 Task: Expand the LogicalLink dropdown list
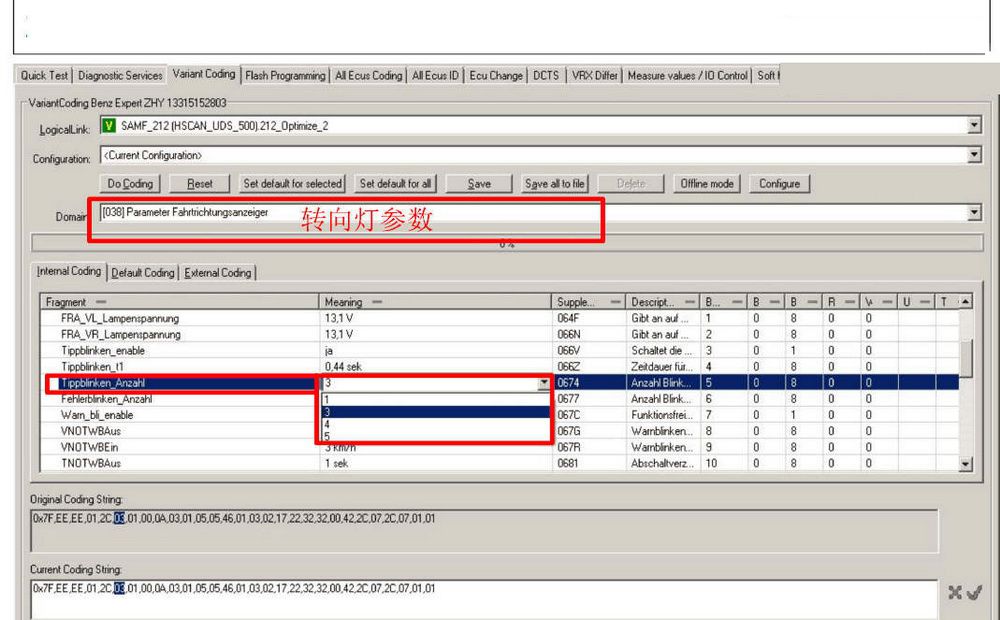(x=975, y=126)
